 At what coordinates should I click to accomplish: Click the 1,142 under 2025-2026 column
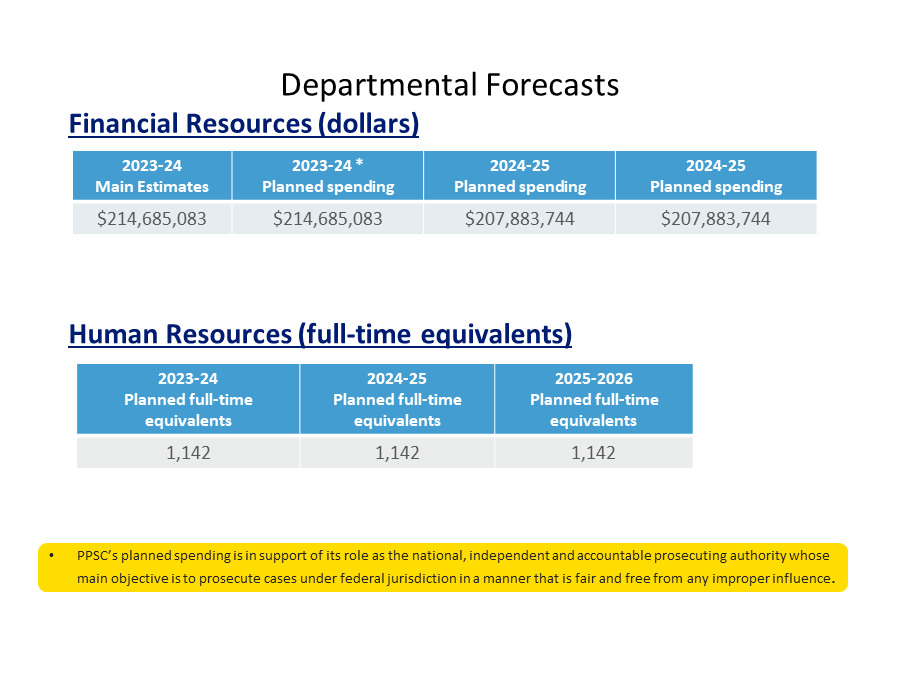(593, 452)
